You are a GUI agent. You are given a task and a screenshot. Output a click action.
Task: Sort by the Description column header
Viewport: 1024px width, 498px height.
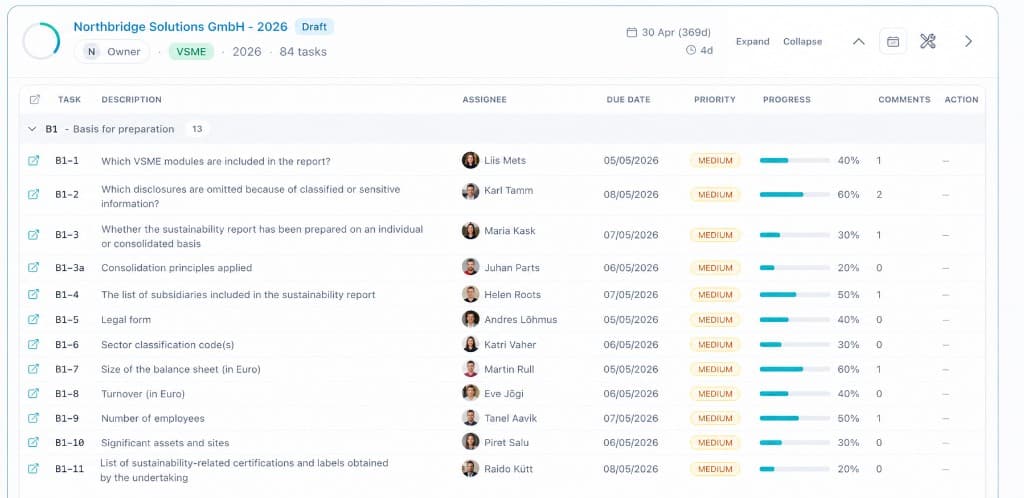click(x=131, y=99)
